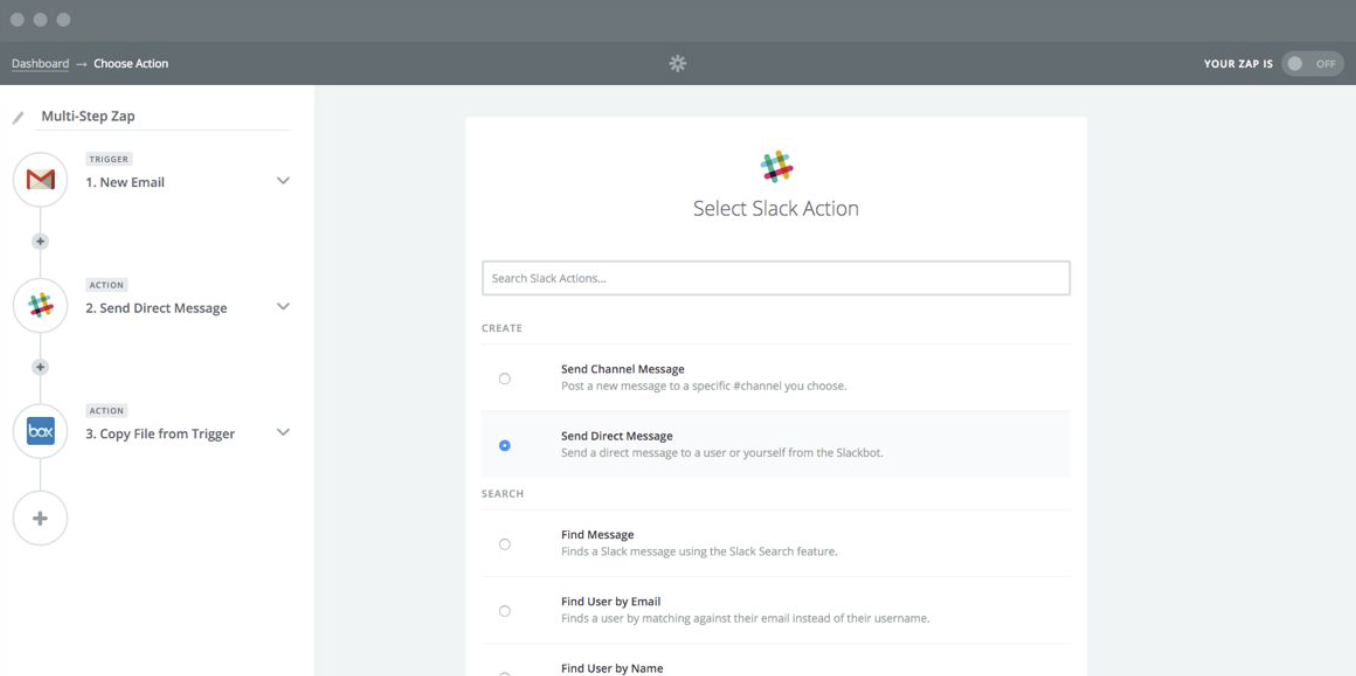
Task: Click the Search Slack Actions field
Action: point(775,278)
